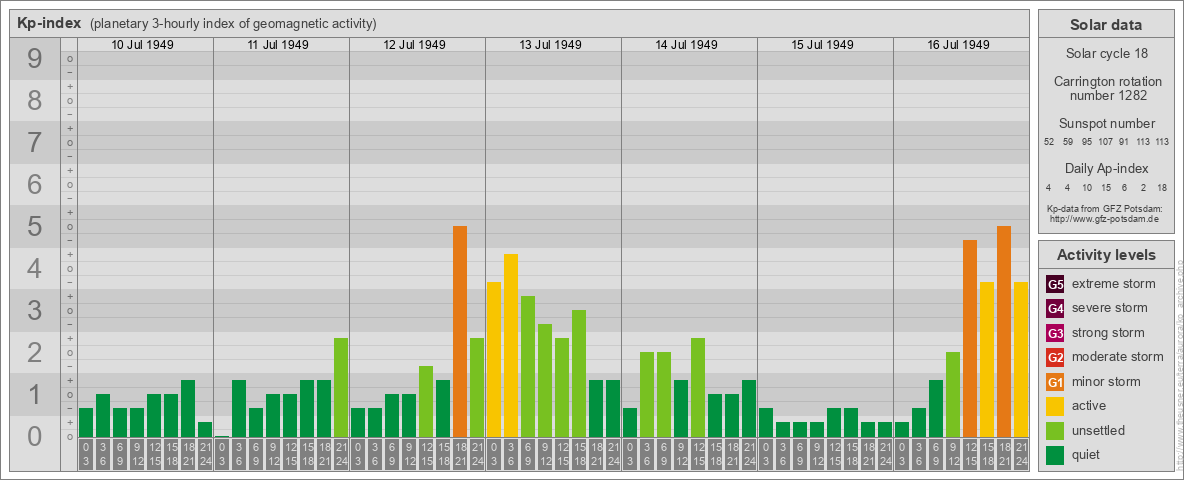
Task: Click the Ap-index value 15
Action: pos(1105,187)
